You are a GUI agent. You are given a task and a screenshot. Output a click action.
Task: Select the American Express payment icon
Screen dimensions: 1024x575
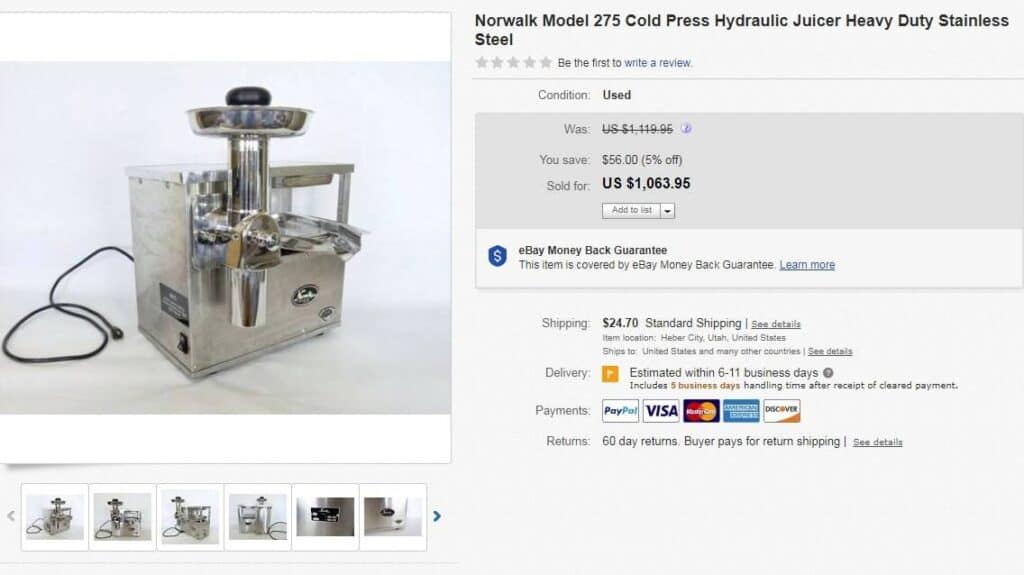(741, 411)
